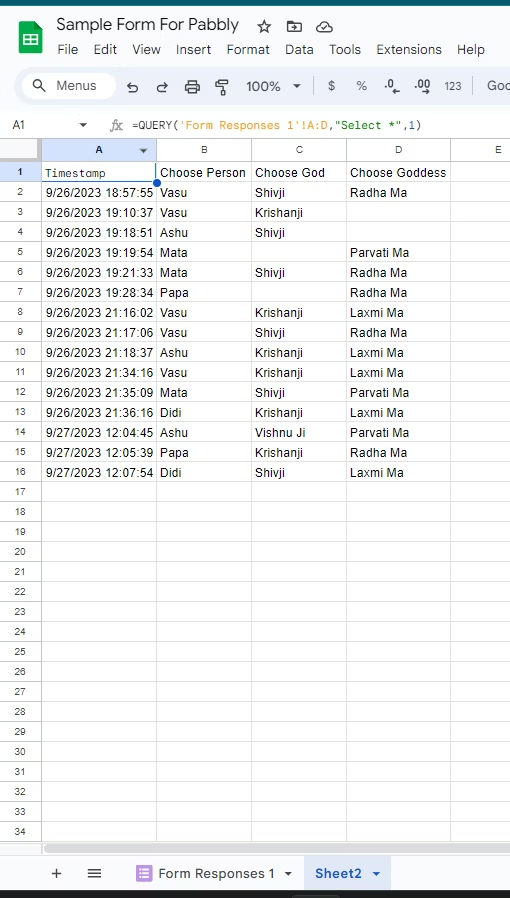Print the spreadsheet using printer icon
Viewport: 510px width, 898px height.
pos(192,87)
